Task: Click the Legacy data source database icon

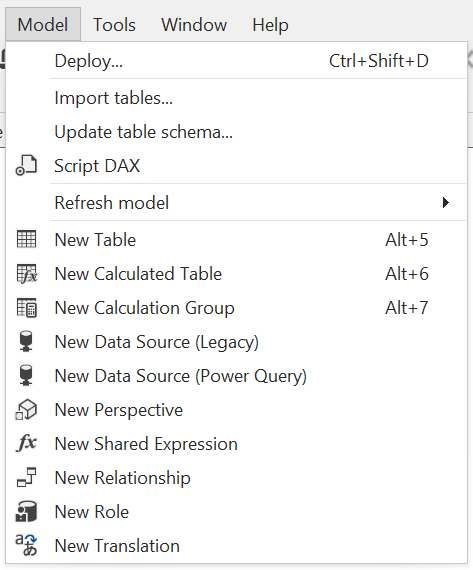Action: [x=26, y=341]
